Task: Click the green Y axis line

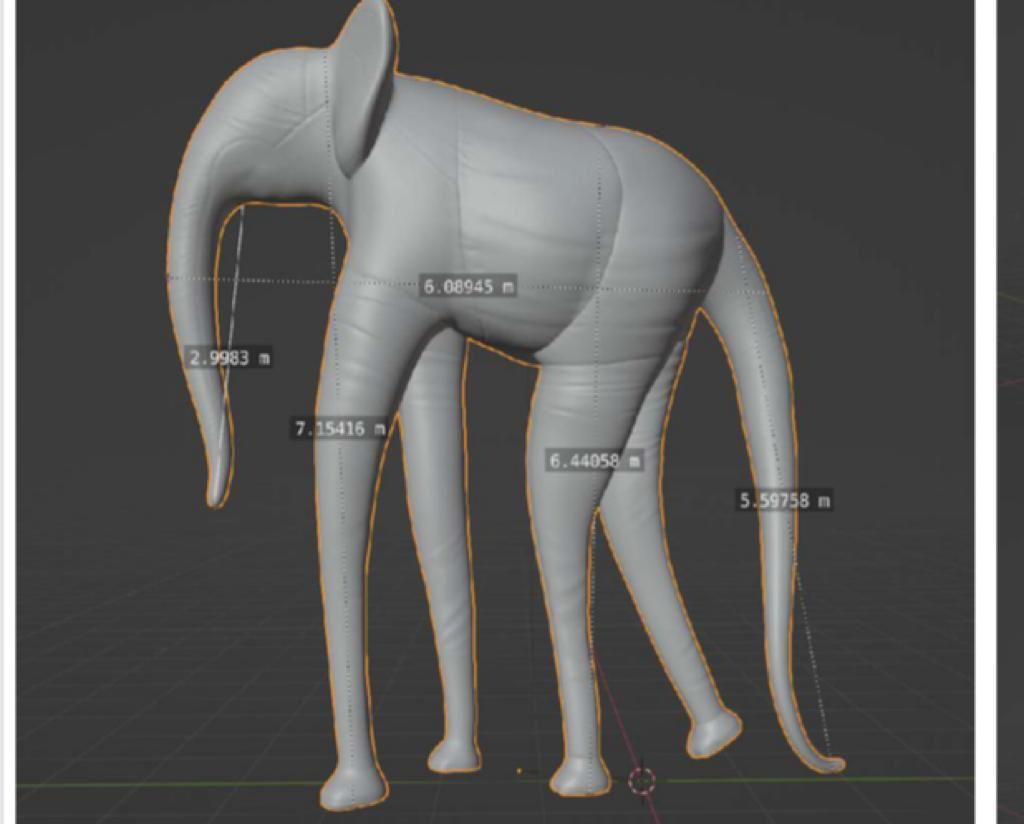Action: (150, 789)
